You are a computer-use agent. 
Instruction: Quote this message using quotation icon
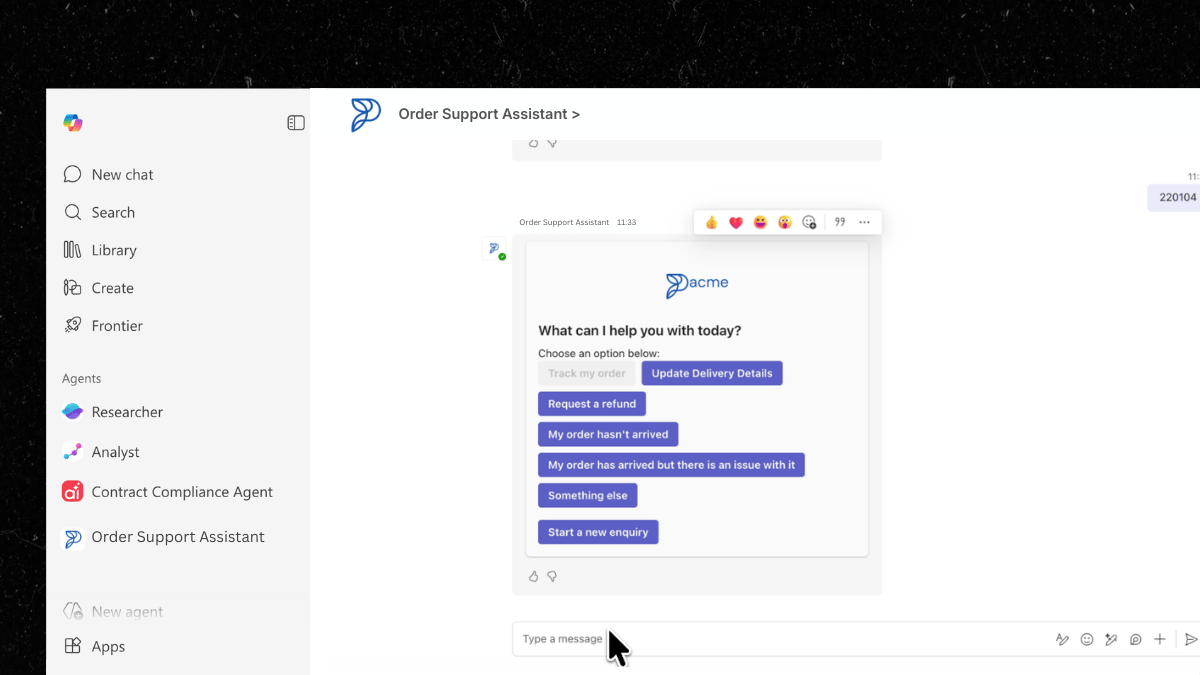(x=840, y=222)
